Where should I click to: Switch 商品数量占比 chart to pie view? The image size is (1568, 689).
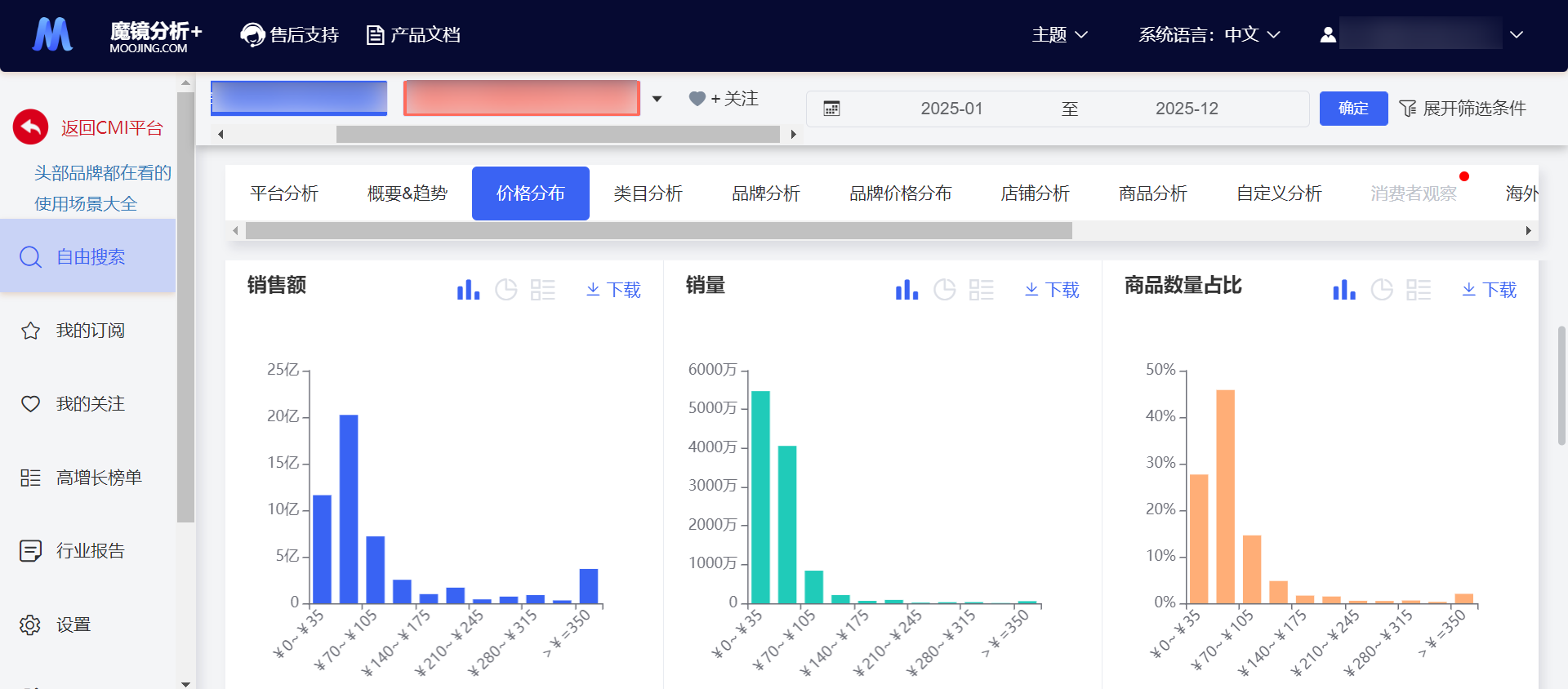1382,290
